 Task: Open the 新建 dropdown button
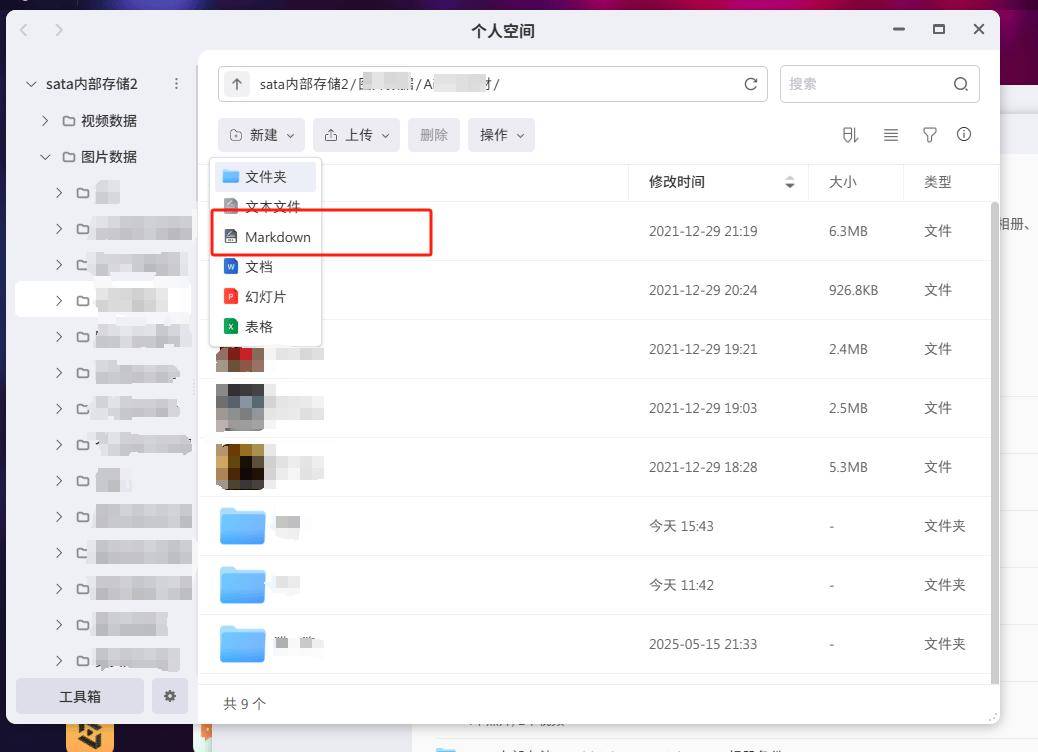261,135
